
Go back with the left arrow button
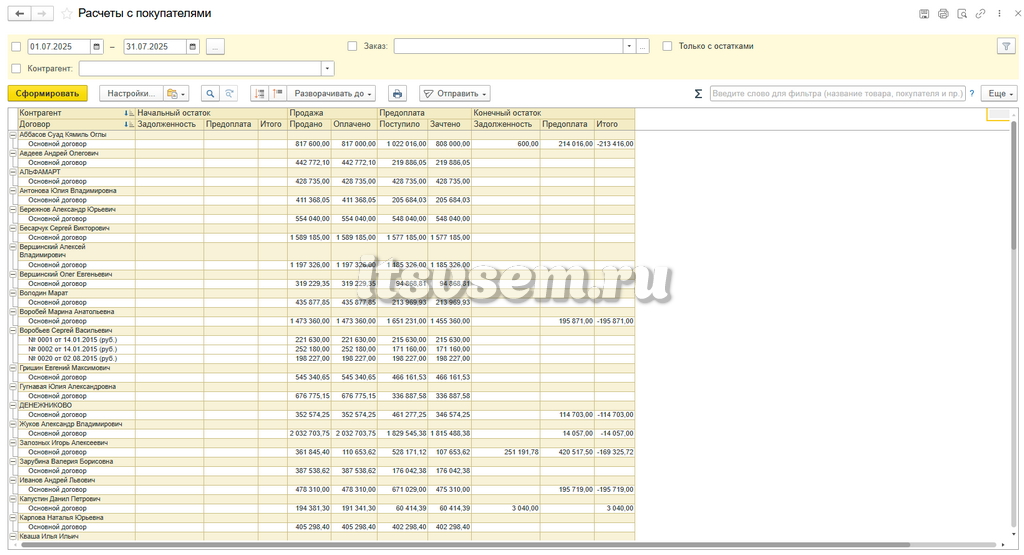(x=20, y=14)
